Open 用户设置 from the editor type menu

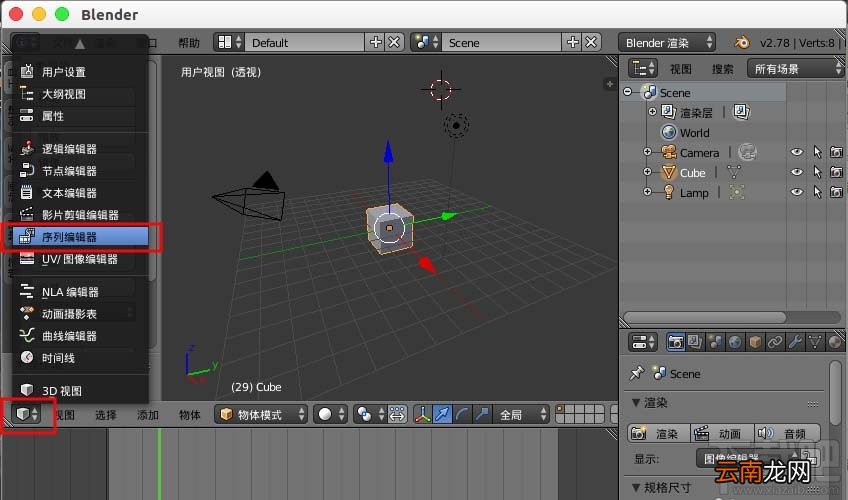coord(80,72)
